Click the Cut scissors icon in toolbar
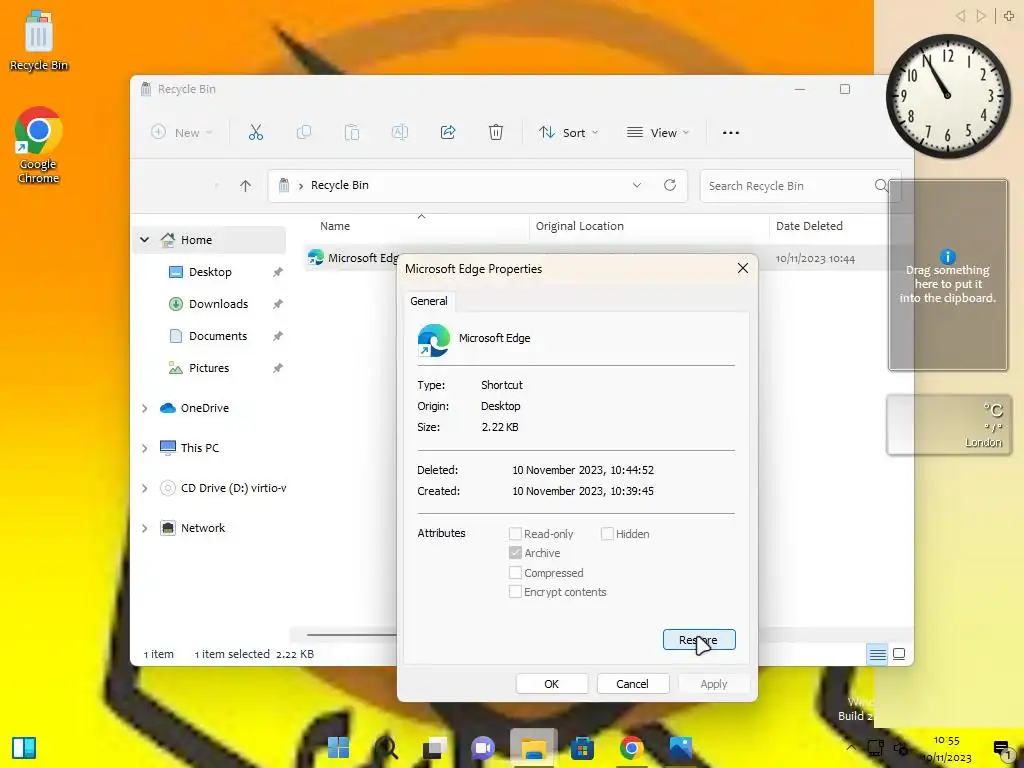 click(256, 133)
